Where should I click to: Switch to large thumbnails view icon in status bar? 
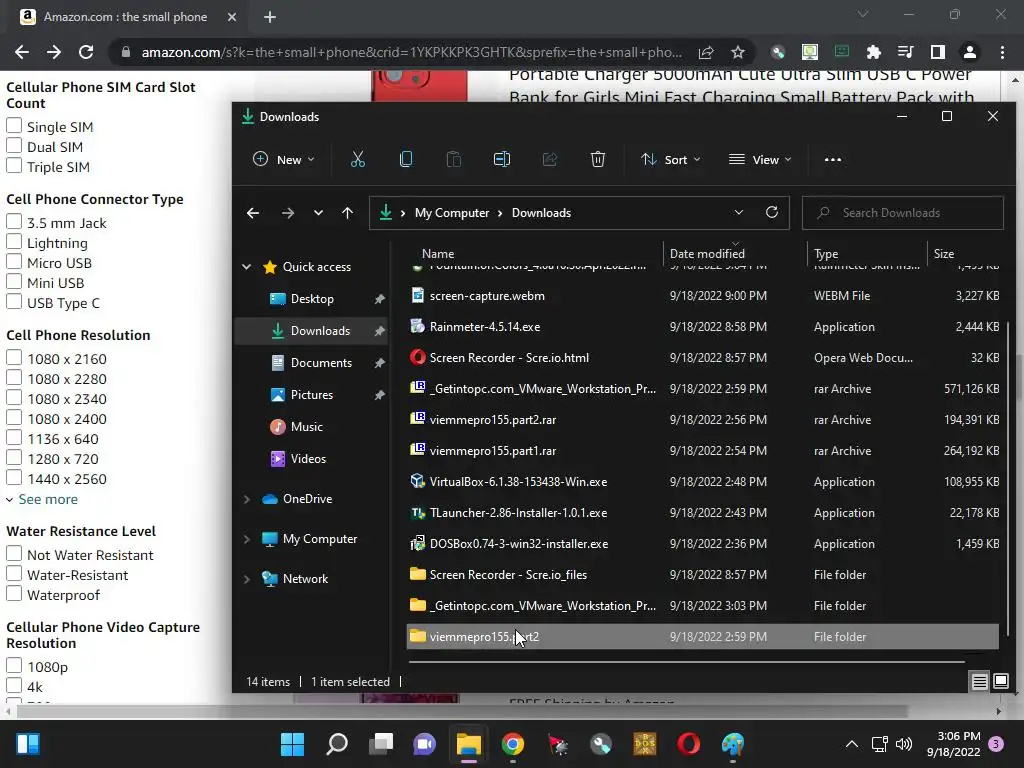point(1000,682)
